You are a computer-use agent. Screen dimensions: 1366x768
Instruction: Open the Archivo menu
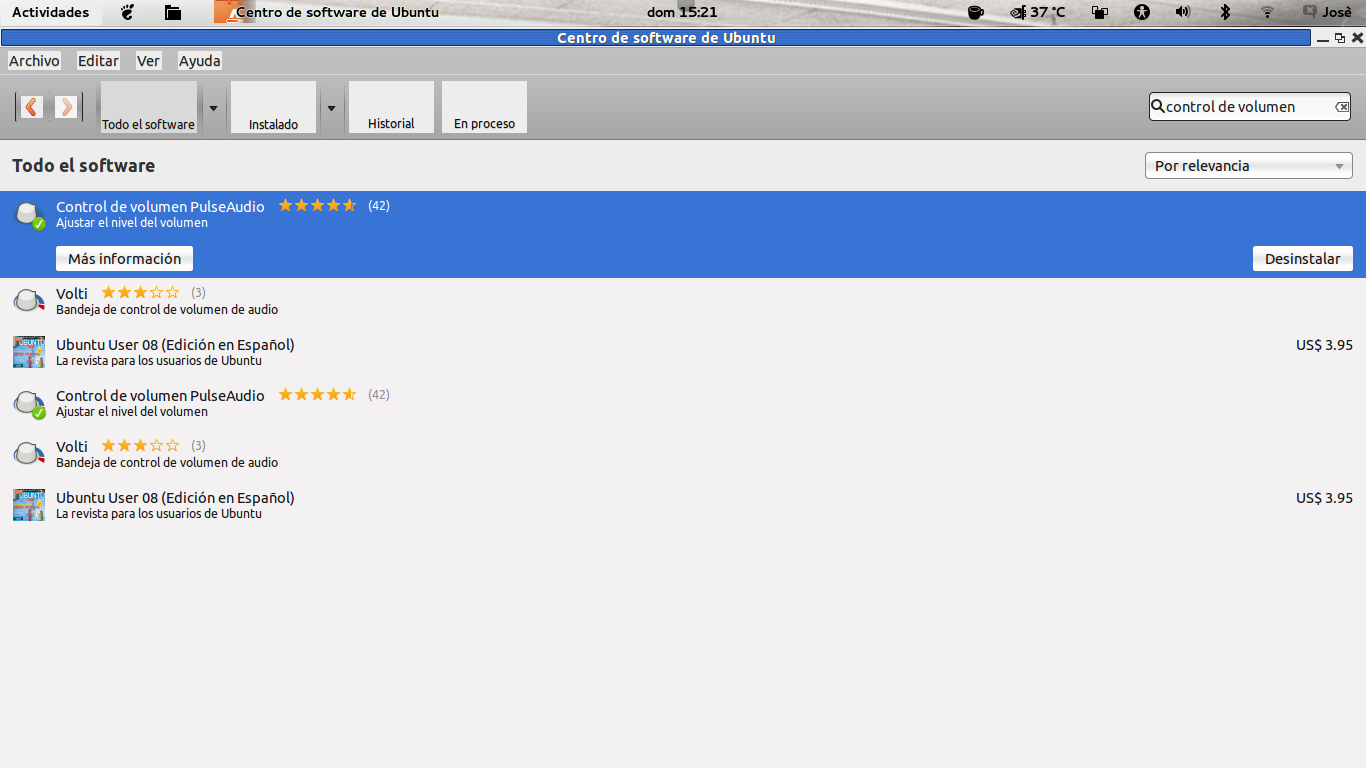pyautogui.click(x=34, y=61)
